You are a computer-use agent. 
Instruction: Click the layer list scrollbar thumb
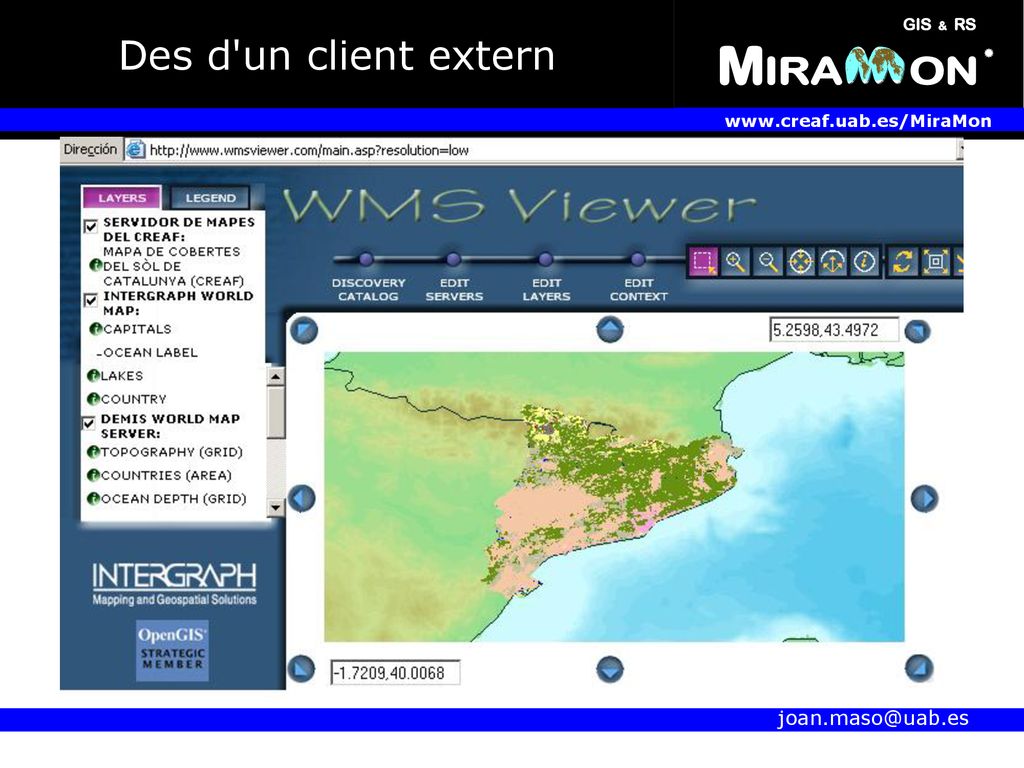(276, 412)
